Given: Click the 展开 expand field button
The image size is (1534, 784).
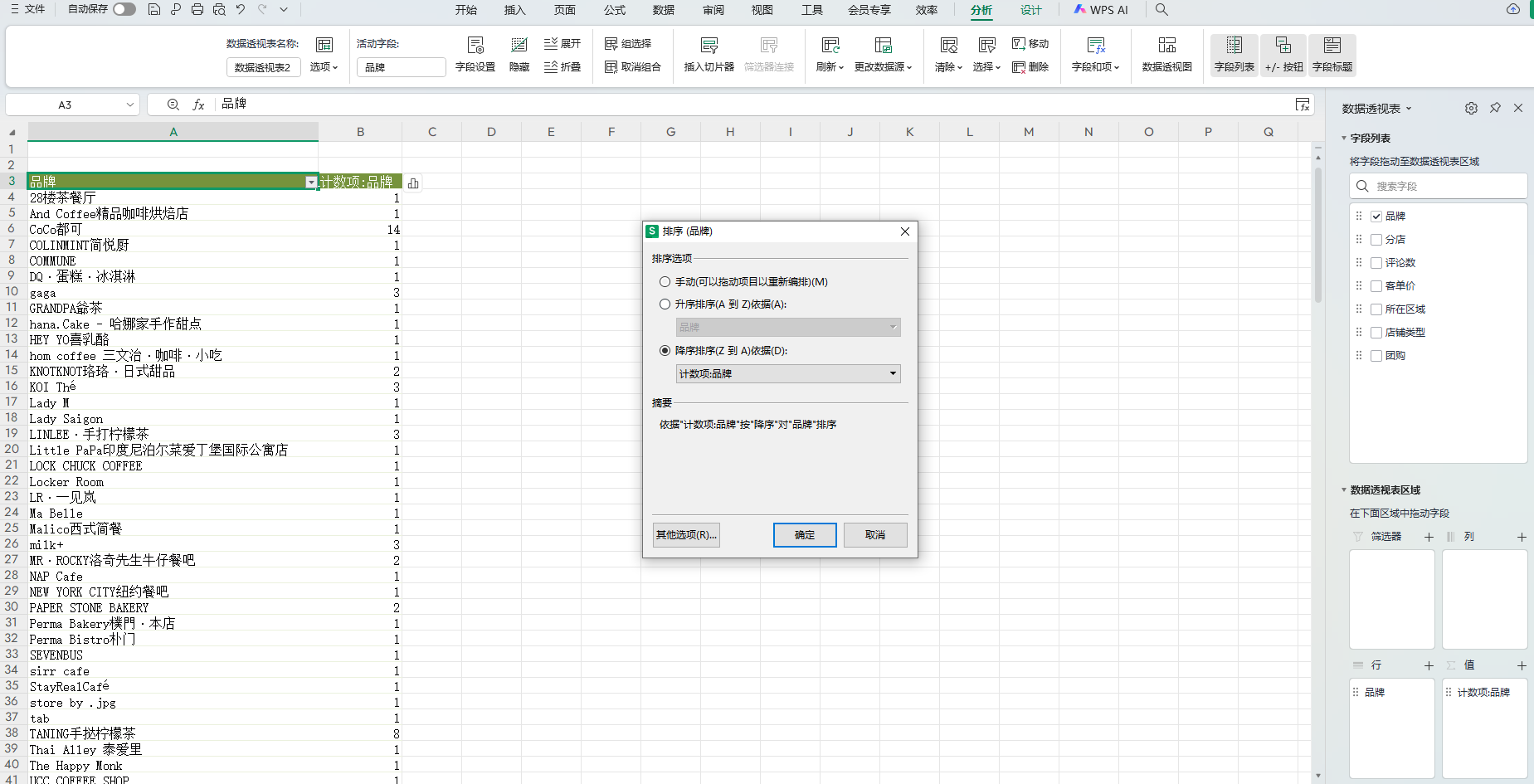Looking at the screenshot, I should (x=562, y=44).
